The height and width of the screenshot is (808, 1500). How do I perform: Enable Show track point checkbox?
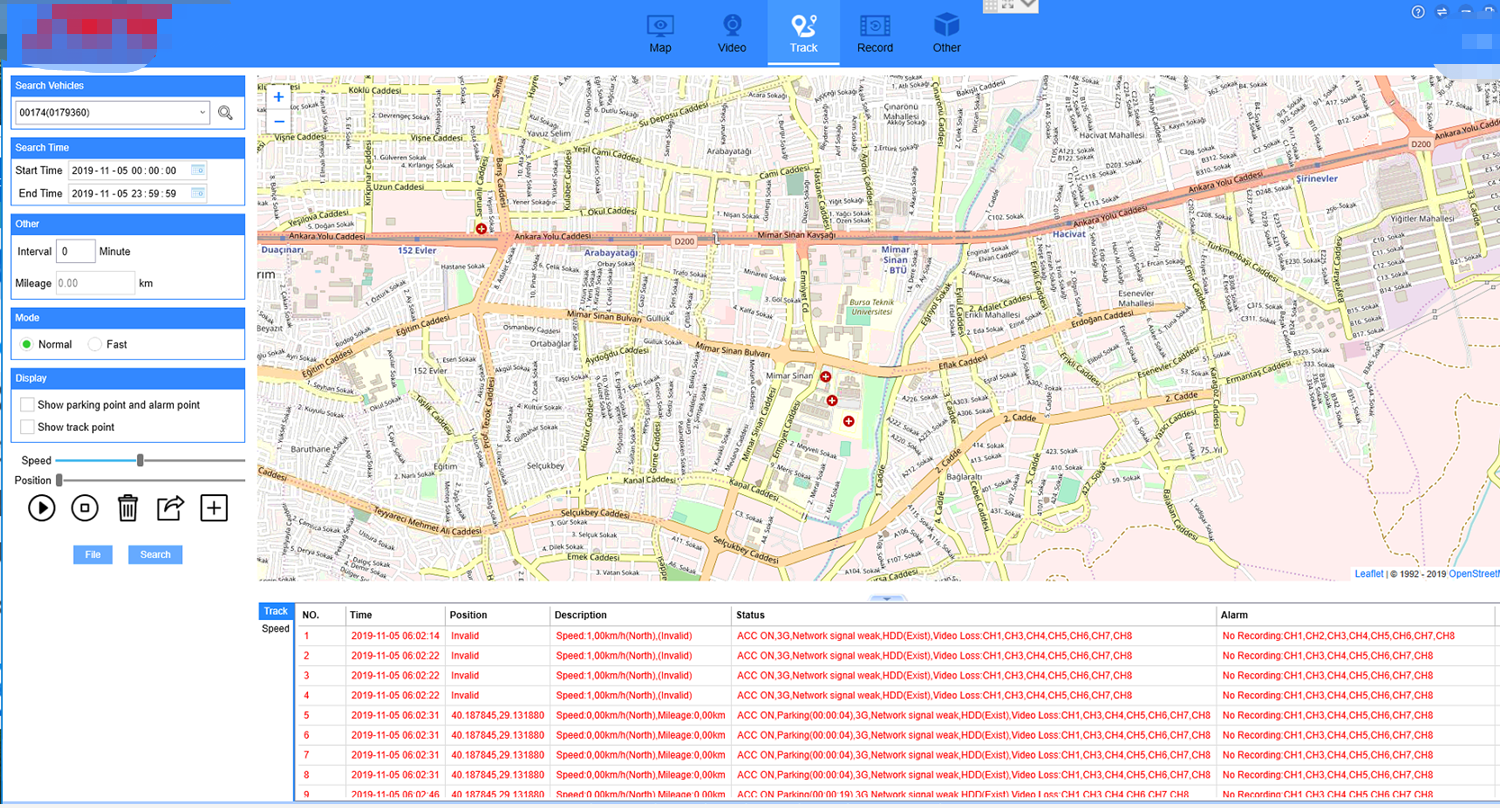point(28,427)
